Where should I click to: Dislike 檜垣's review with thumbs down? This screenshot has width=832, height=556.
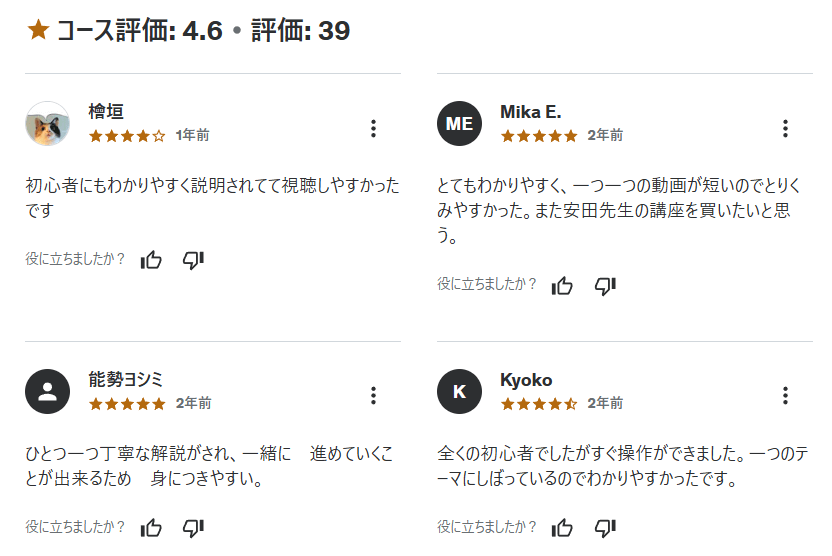click(x=193, y=260)
